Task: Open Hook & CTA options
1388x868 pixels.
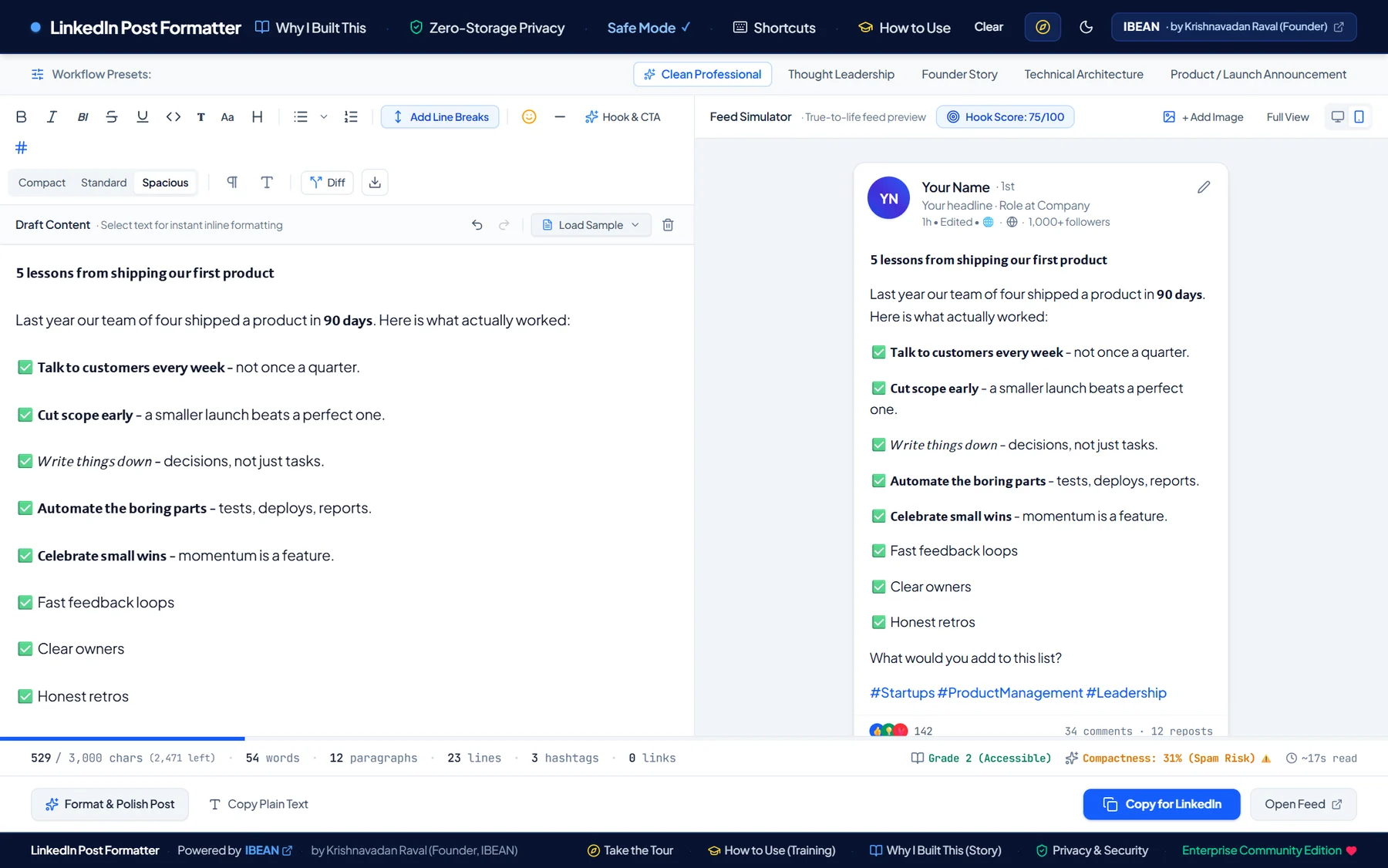Action: (x=623, y=117)
